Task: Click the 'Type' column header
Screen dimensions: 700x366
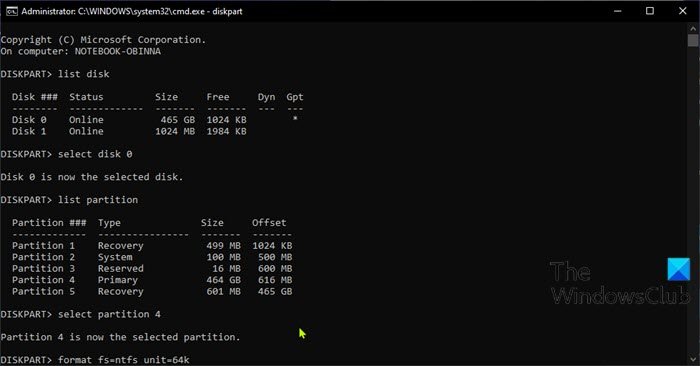Action: click(x=109, y=223)
